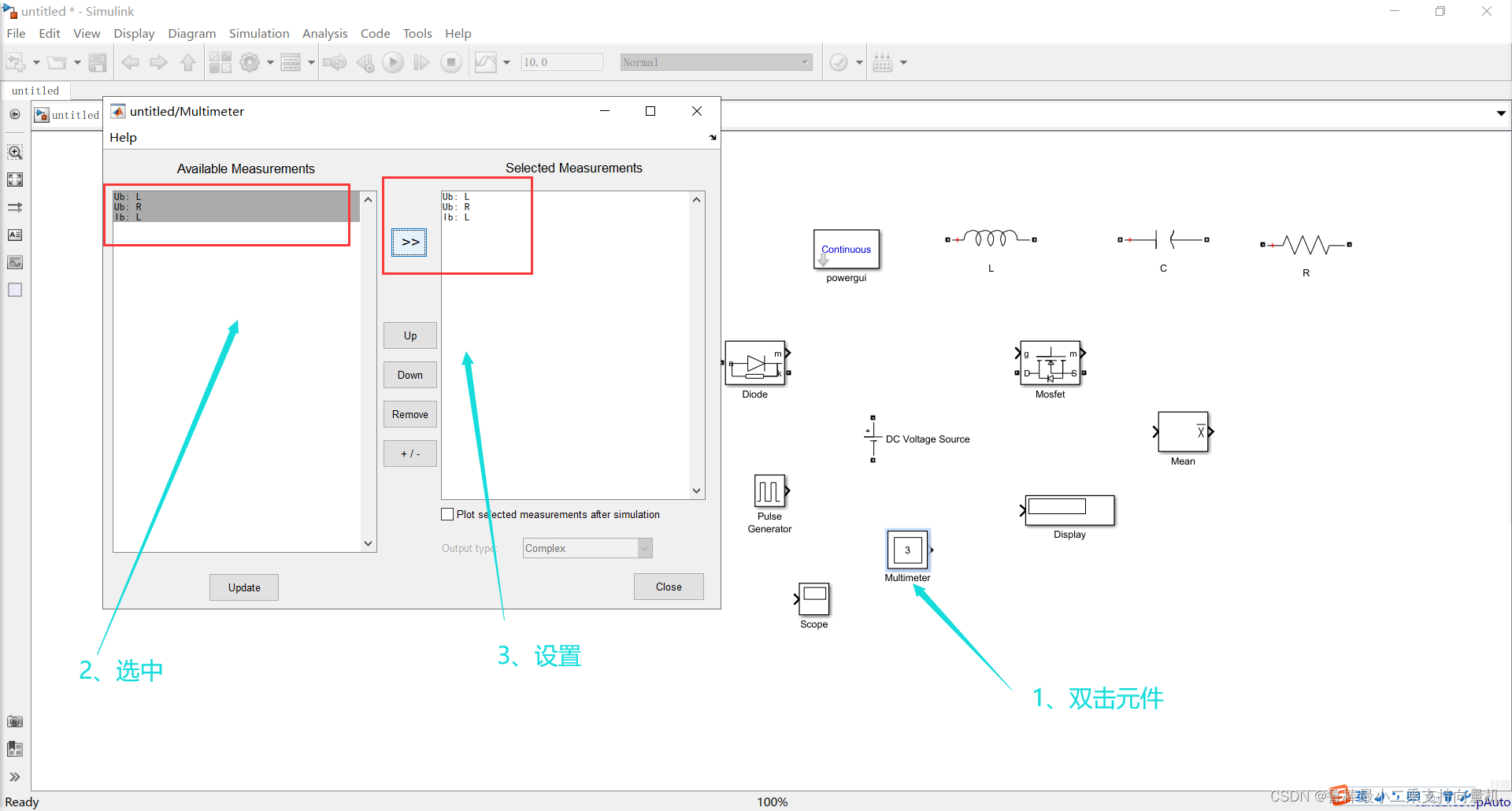Select the Pulse Generator block
The image size is (1512, 811).
click(769, 491)
